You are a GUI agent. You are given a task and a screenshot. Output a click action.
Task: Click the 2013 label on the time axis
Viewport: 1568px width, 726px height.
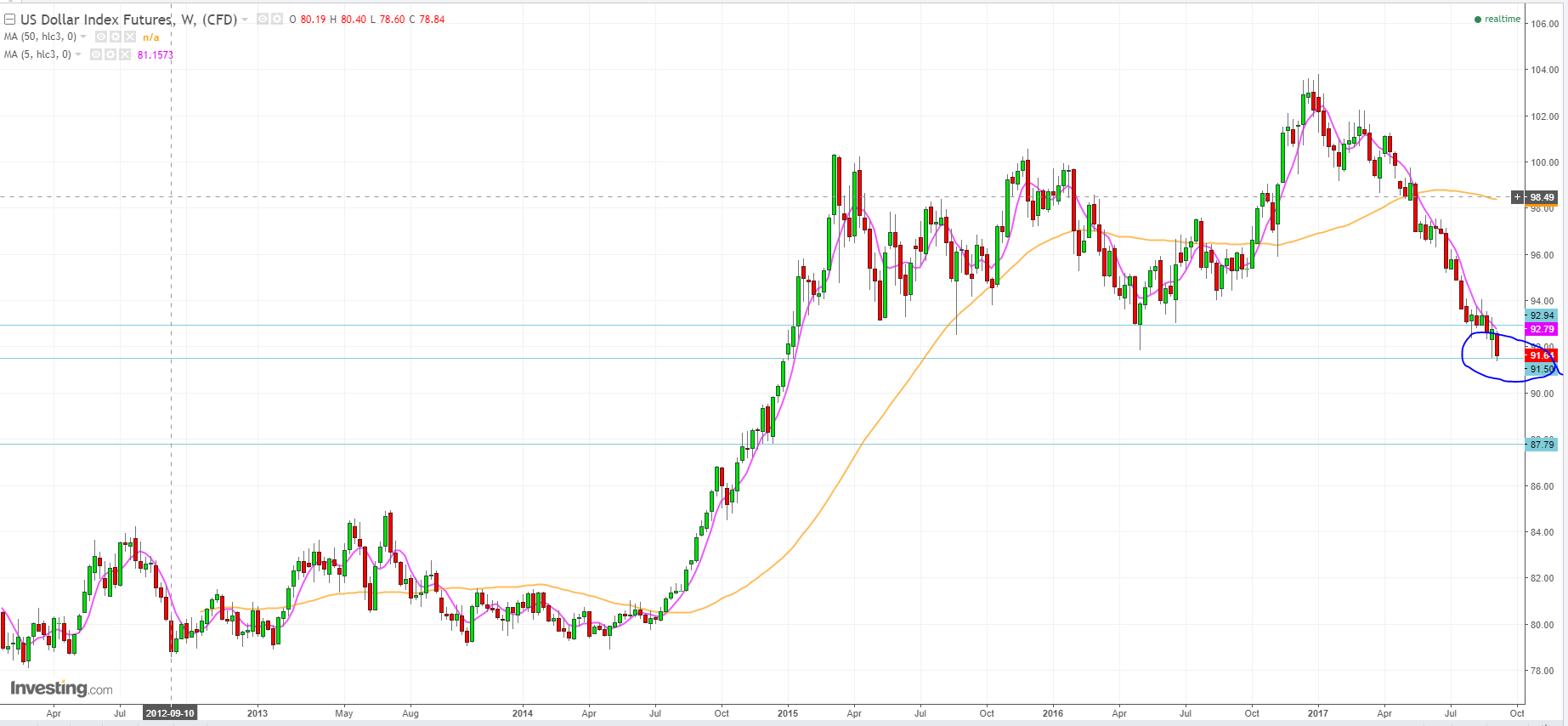(258, 713)
